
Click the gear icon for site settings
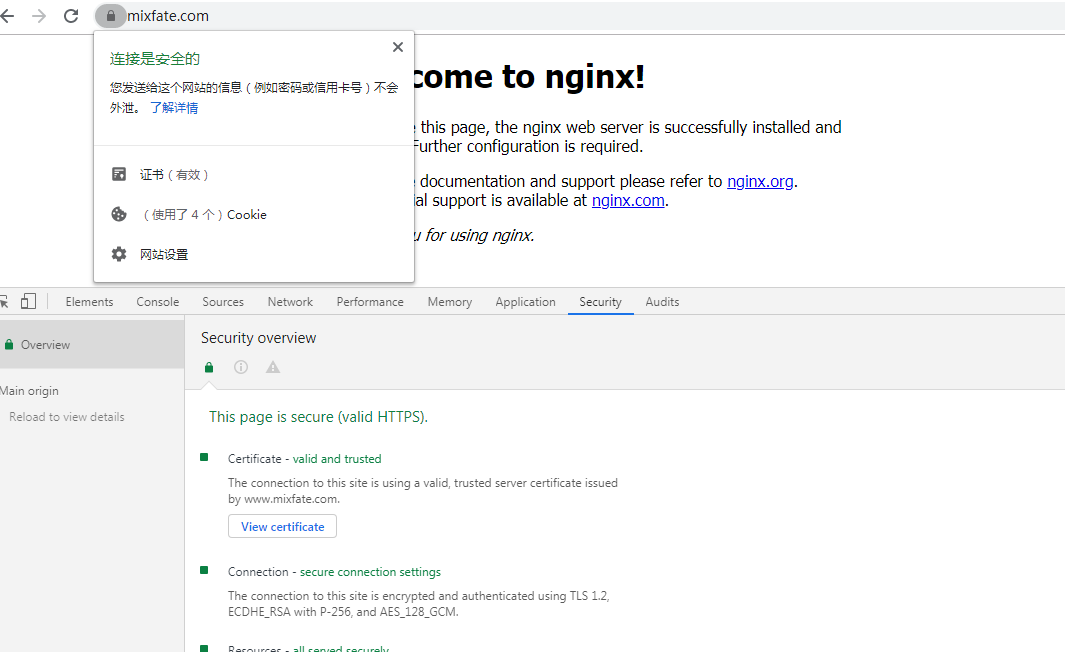pyautogui.click(x=119, y=254)
